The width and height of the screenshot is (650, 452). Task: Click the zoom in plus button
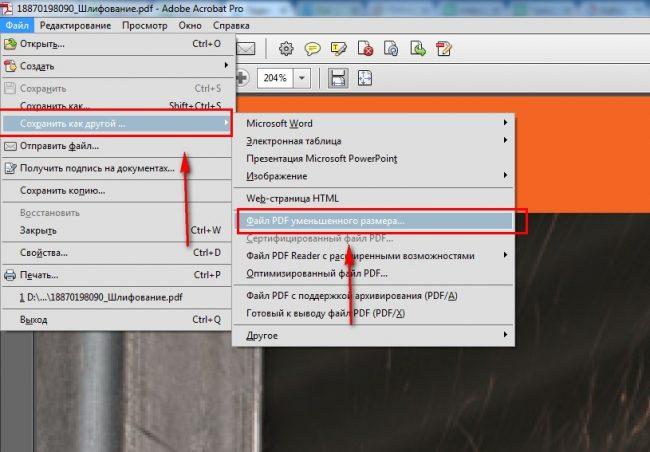coord(242,78)
